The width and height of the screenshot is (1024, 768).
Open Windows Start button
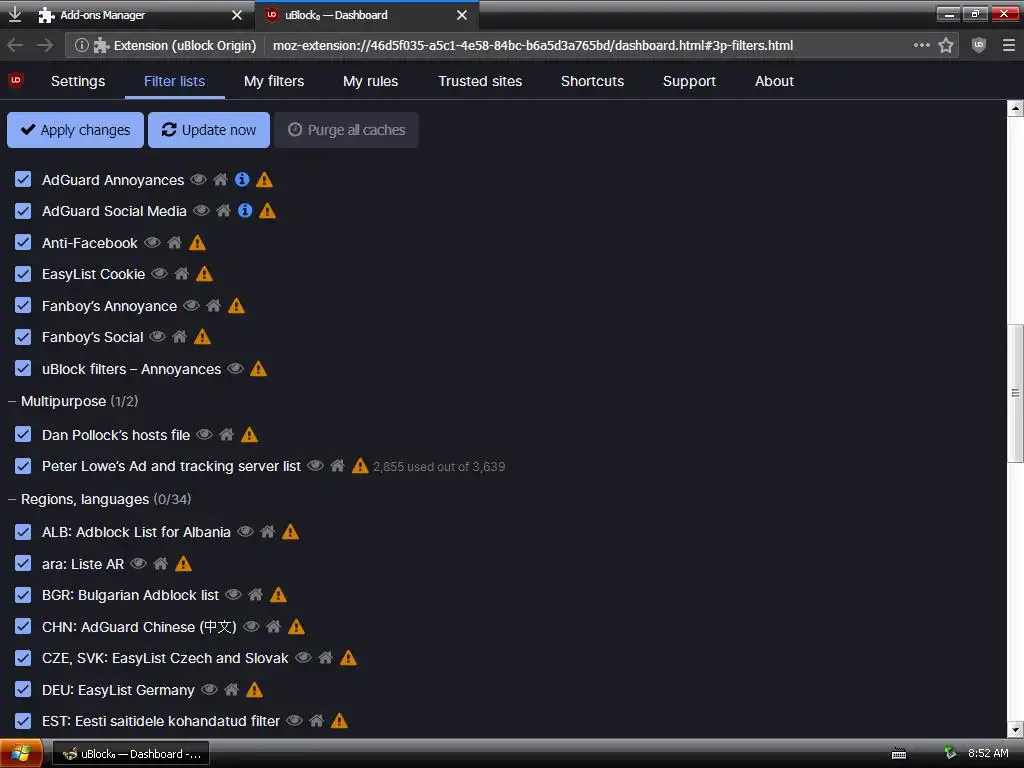pyautogui.click(x=21, y=754)
